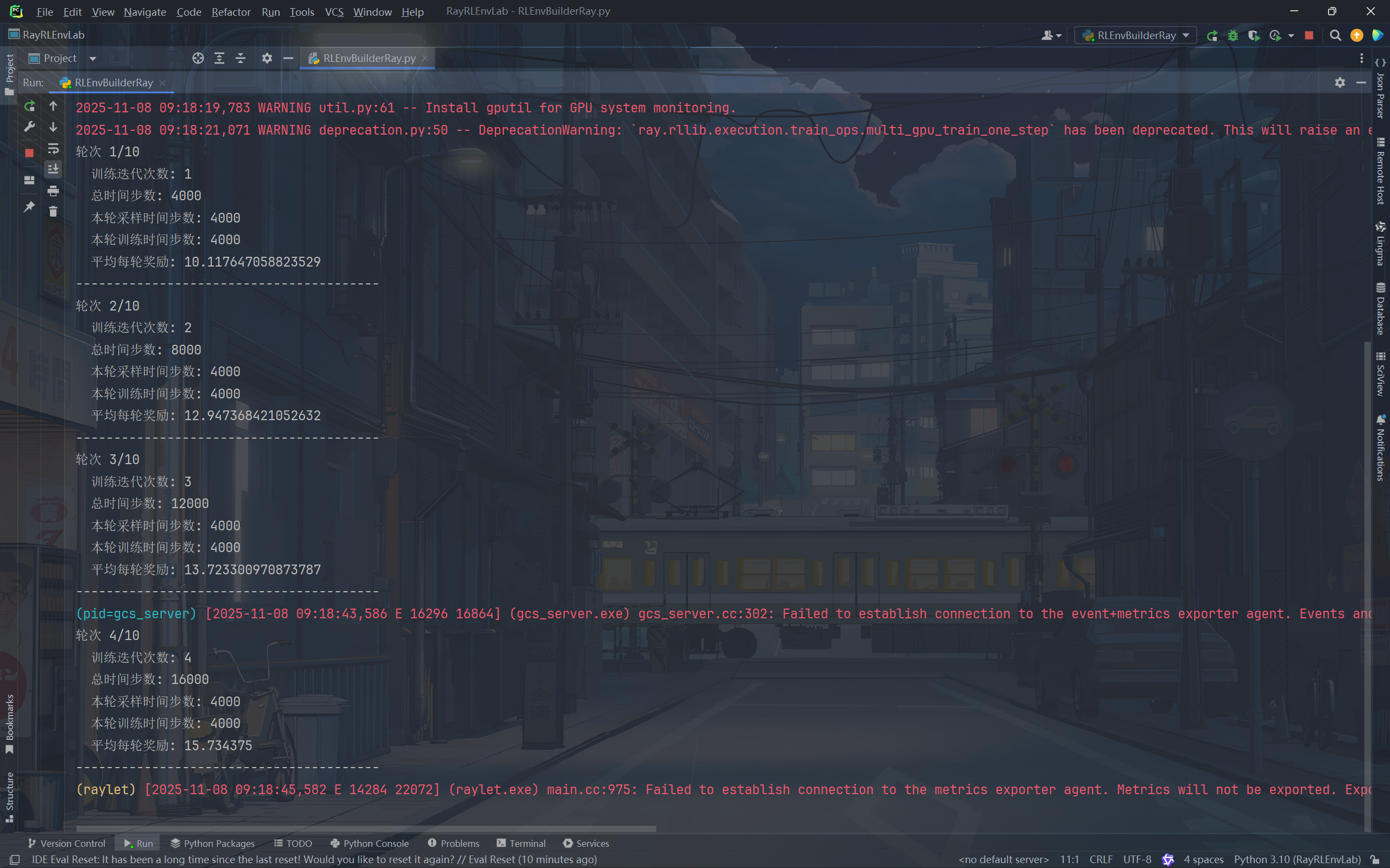
Task: Debug RLEnvBuilderRay with the bug icon
Action: click(x=1233, y=36)
